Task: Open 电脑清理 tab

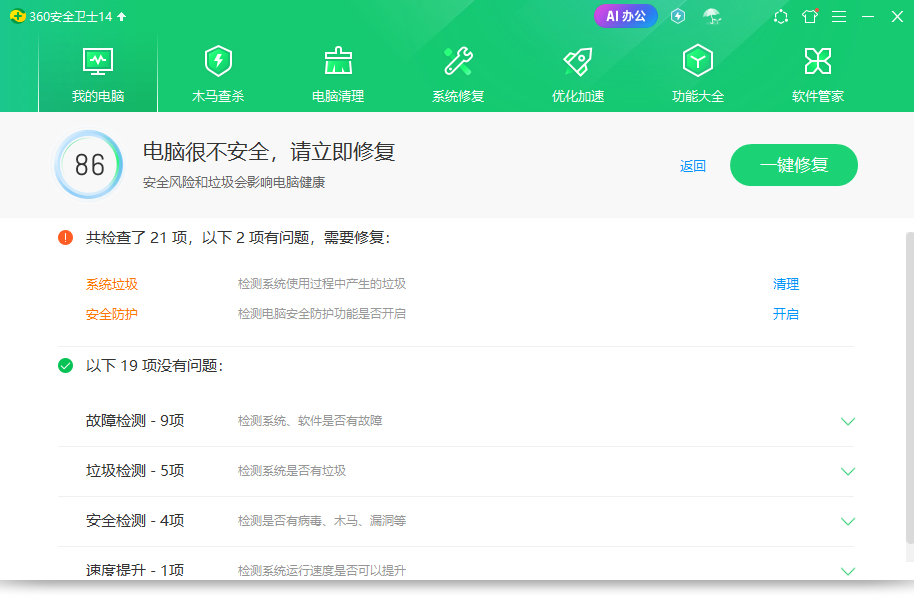Action: (x=338, y=75)
